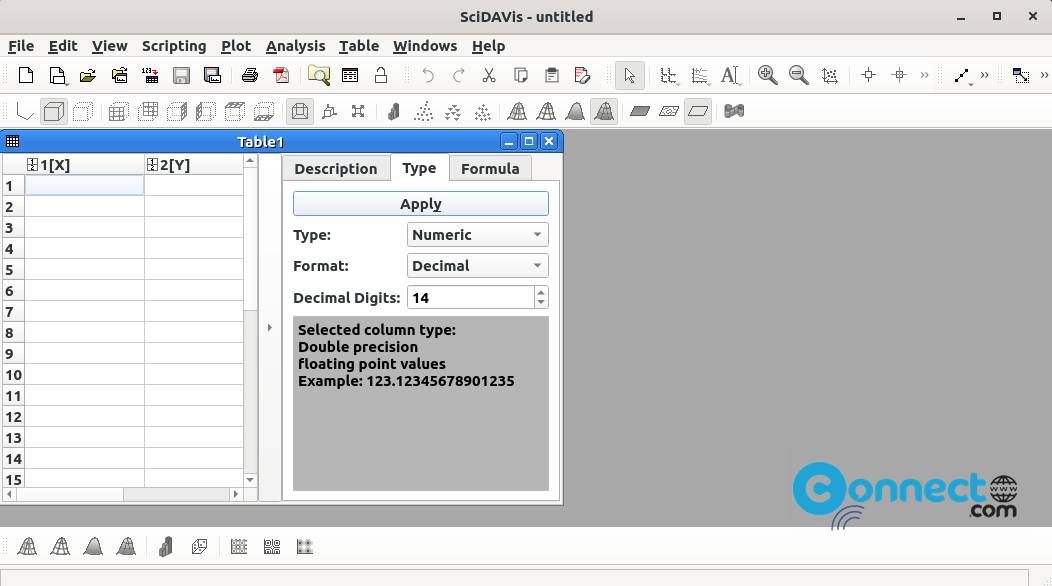Open the Type dropdown showing Numeric
Screen dimensions: 1052x586
click(x=477, y=235)
